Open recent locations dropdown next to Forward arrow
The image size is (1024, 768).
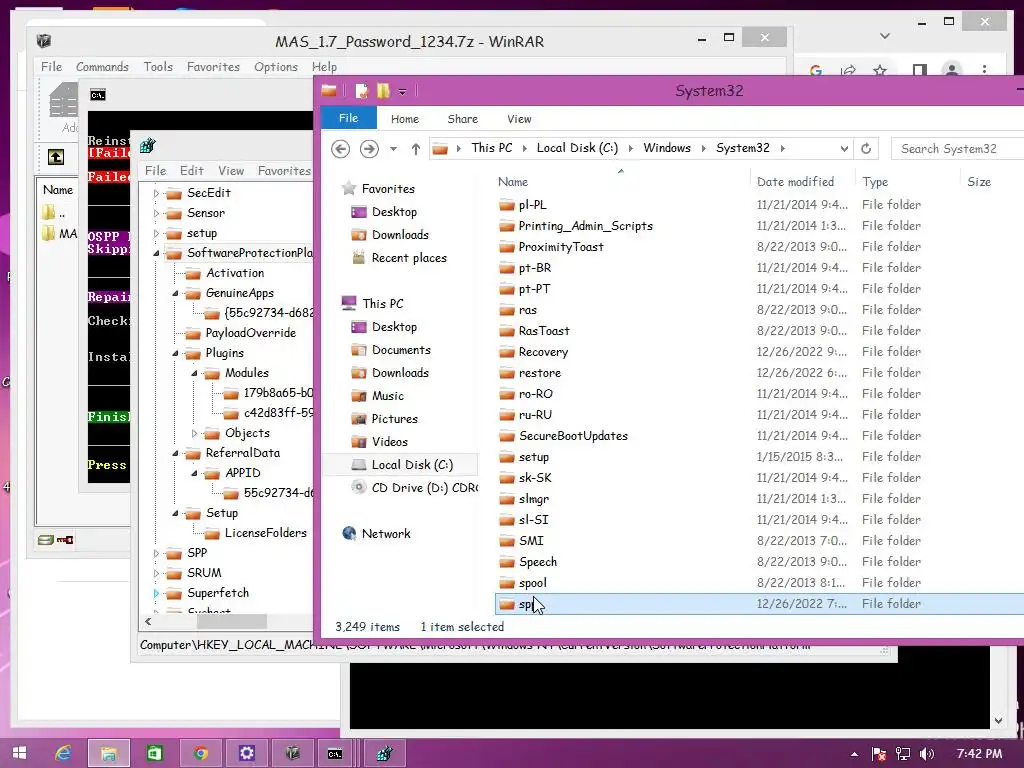click(393, 149)
